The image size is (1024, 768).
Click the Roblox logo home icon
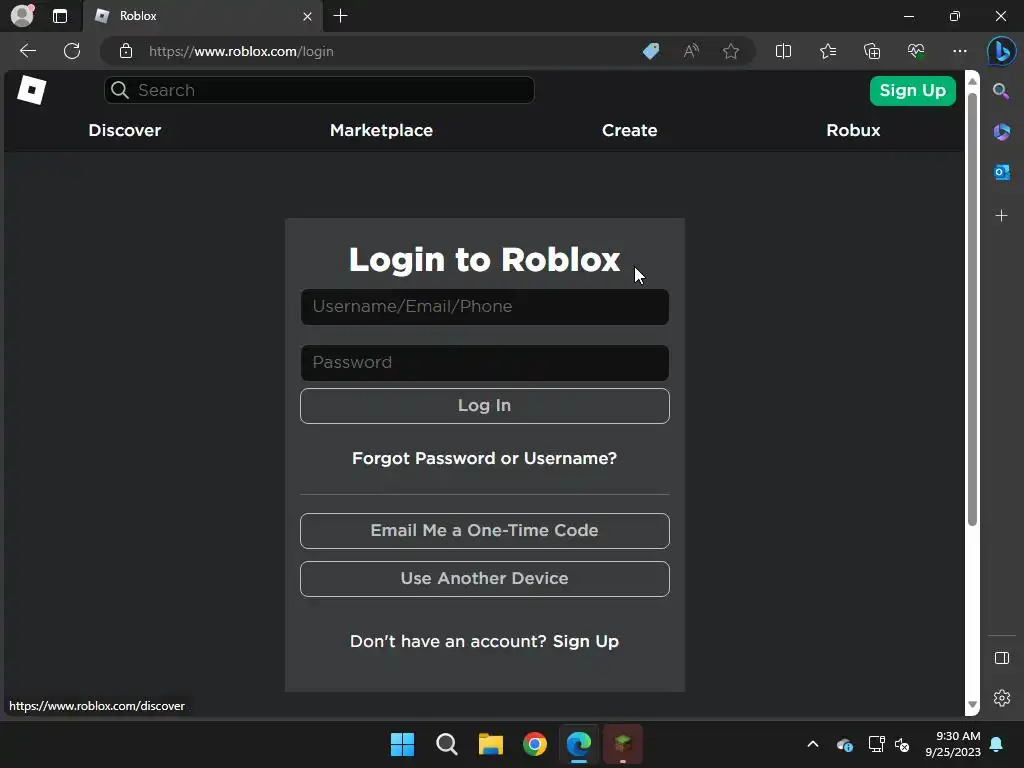tap(31, 90)
